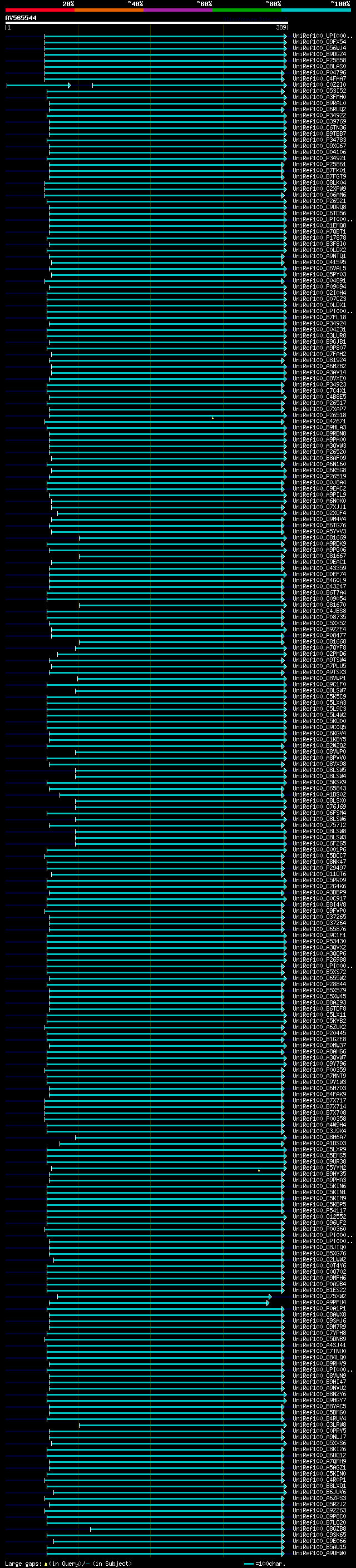Screen dimensions: 356x1568
Task: Open the UniRef100_Q56WJ4 hit
Action: [319, 48]
